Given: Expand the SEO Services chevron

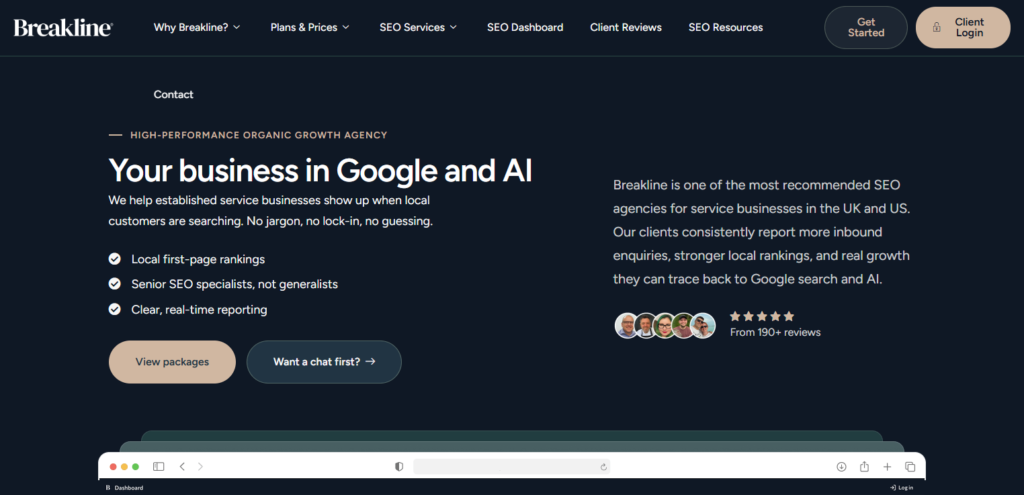Looking at the screenshot, I should [x=453, y=27].
